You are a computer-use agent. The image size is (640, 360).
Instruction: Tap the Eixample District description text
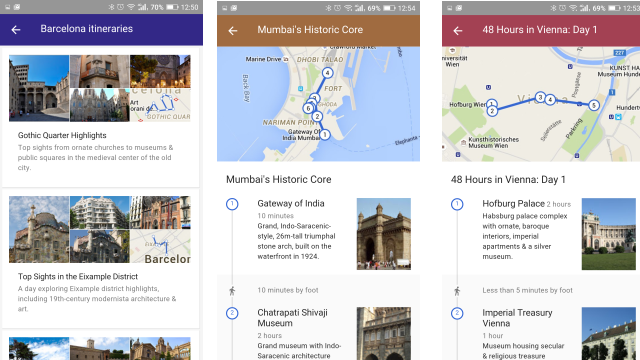pyautogui.click(x=97, y=299)
